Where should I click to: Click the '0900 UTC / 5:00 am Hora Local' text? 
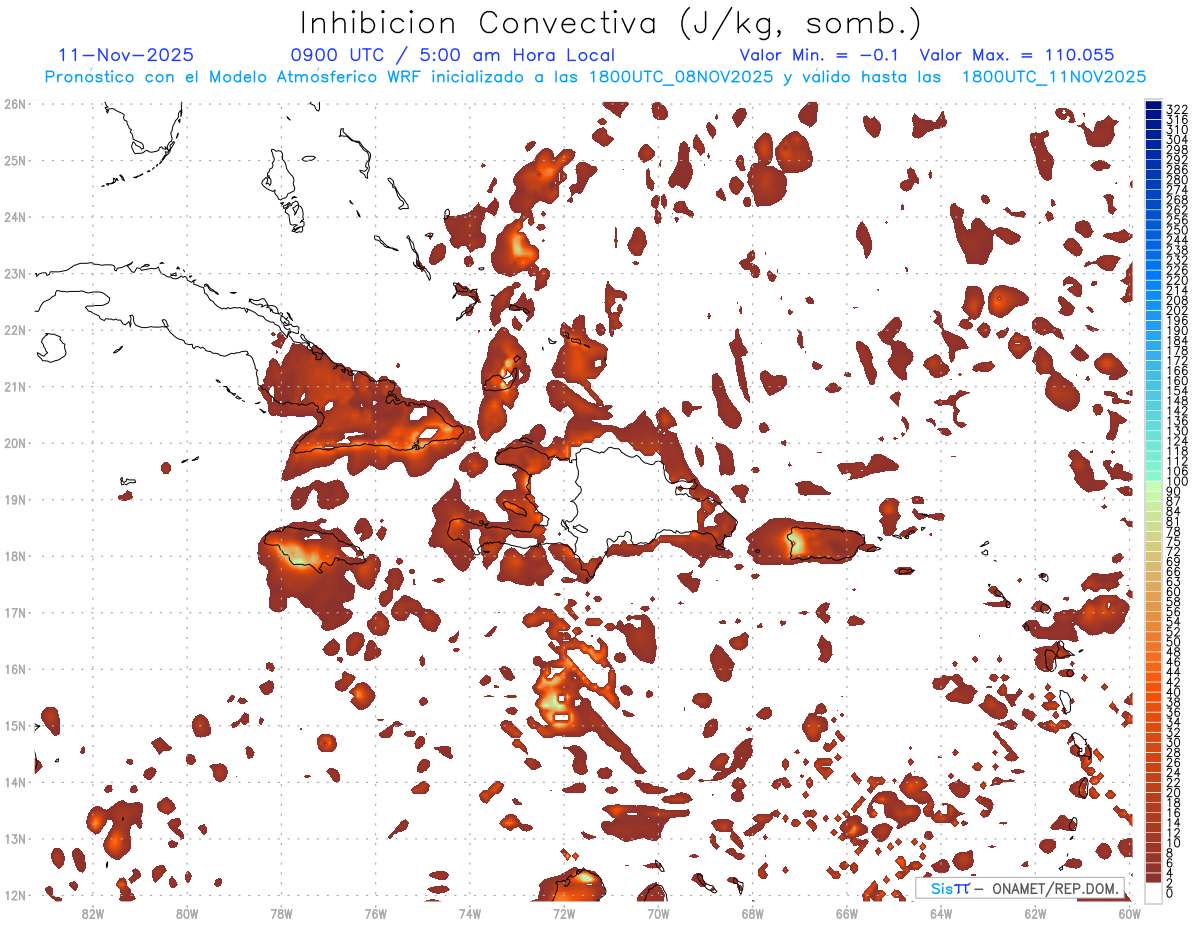click(x=453, y=55)
